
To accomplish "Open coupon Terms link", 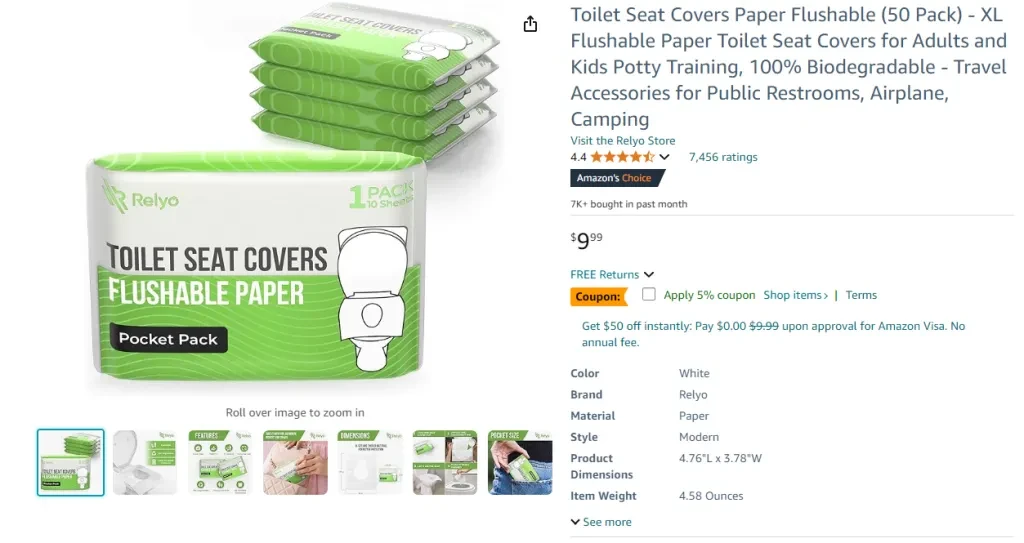I will (861, 295).
